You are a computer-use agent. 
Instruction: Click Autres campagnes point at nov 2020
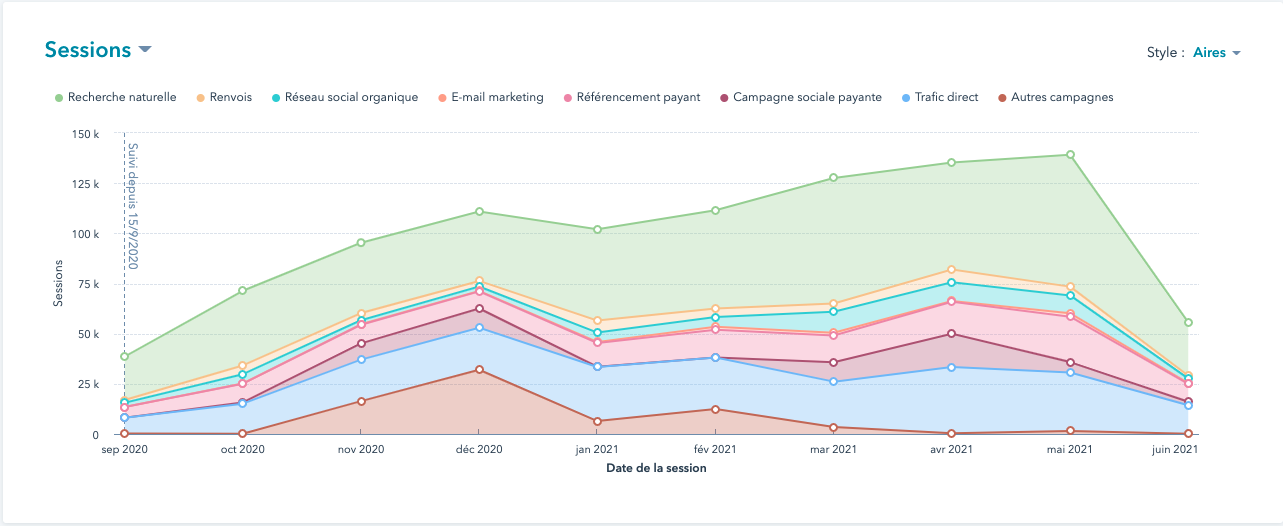point(361,401)
